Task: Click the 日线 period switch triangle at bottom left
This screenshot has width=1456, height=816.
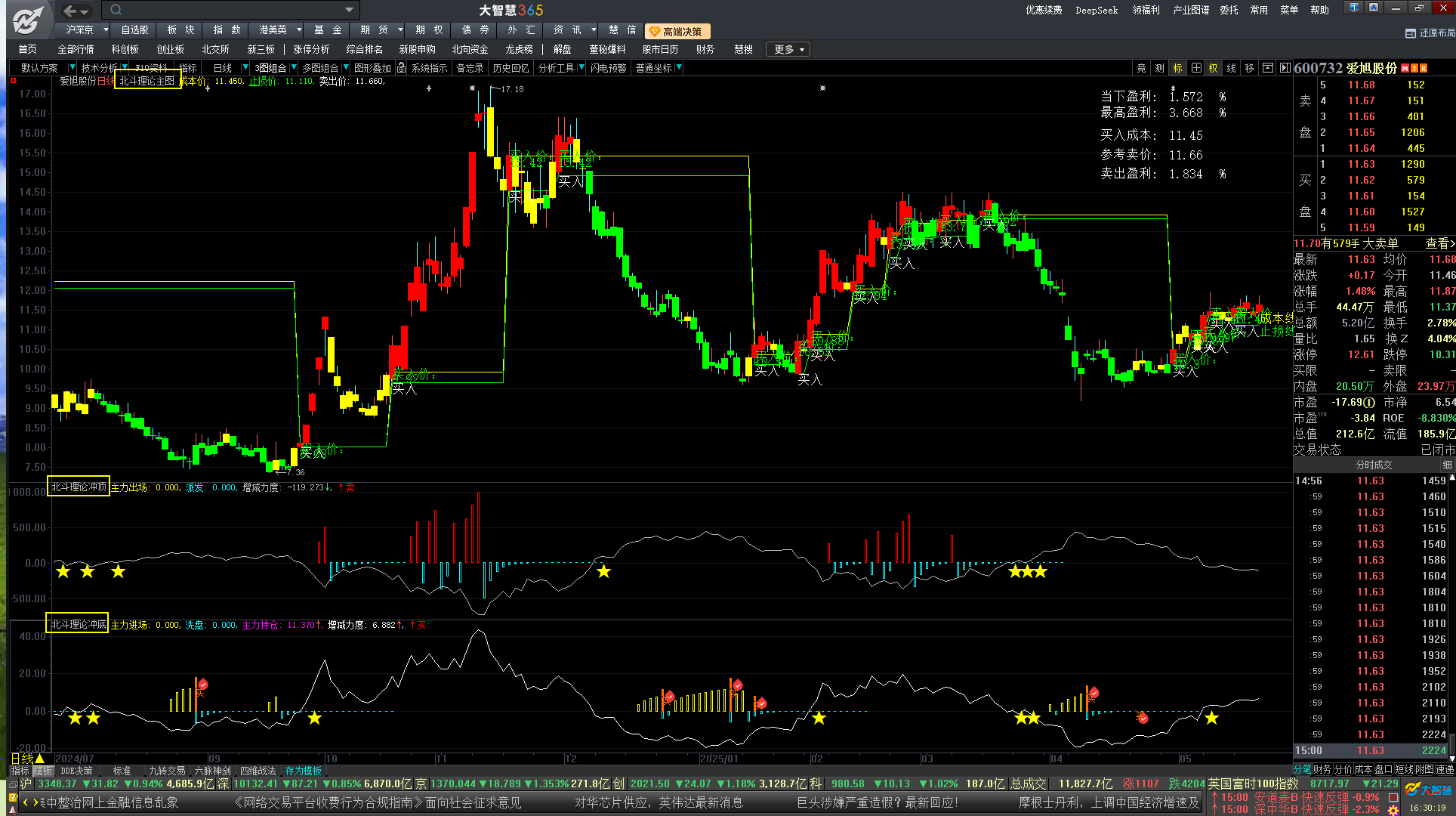Action: click(x=39, y=759)
